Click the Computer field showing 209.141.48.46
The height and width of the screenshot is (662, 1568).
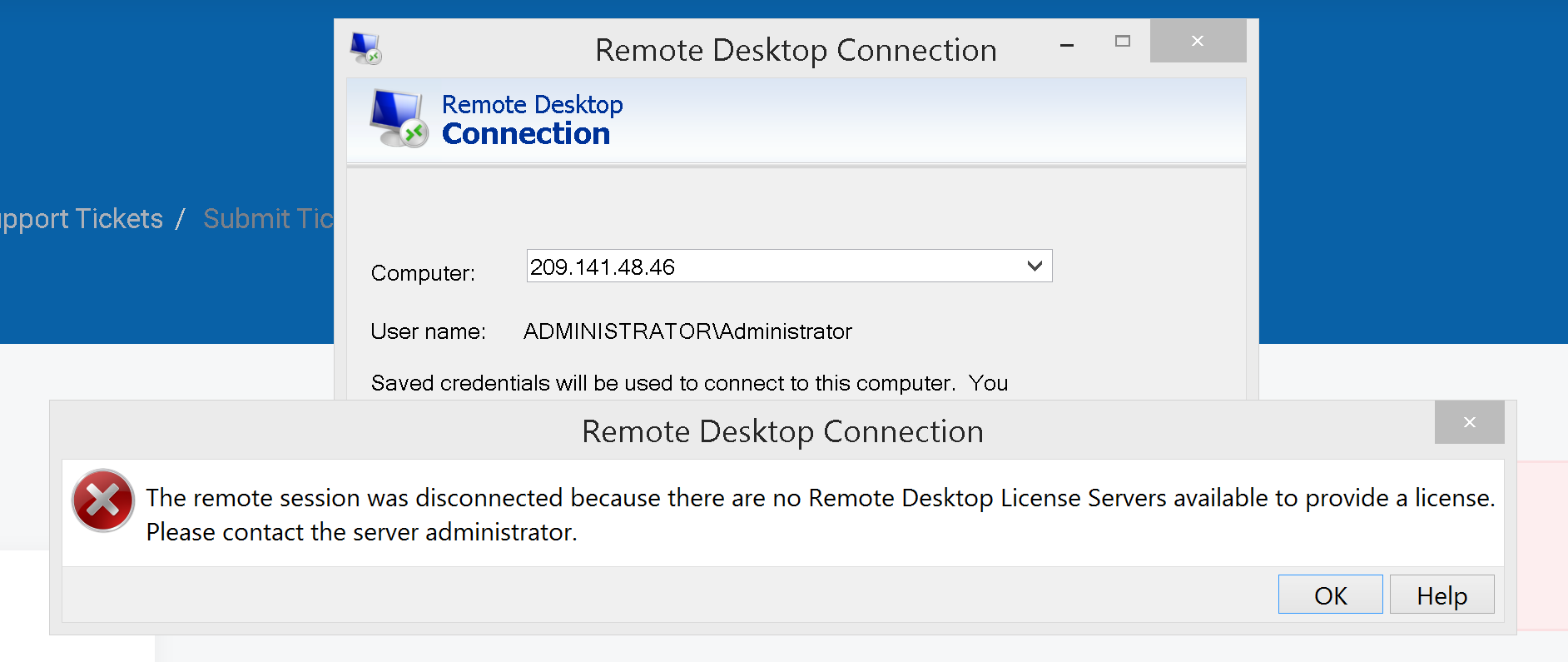pos(774,266)
